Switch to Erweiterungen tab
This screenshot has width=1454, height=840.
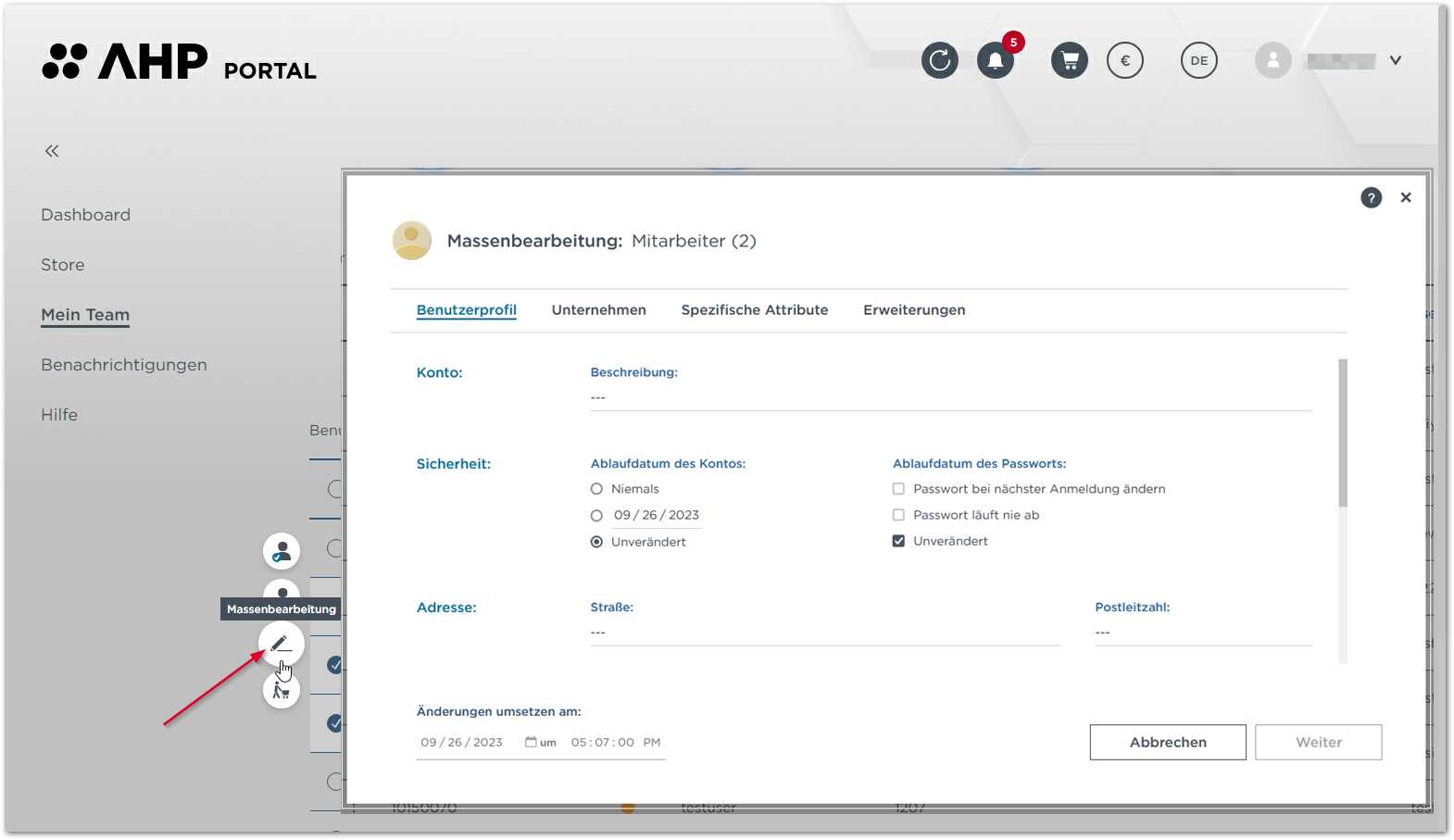pyautogui.click(x=914, y=310)
